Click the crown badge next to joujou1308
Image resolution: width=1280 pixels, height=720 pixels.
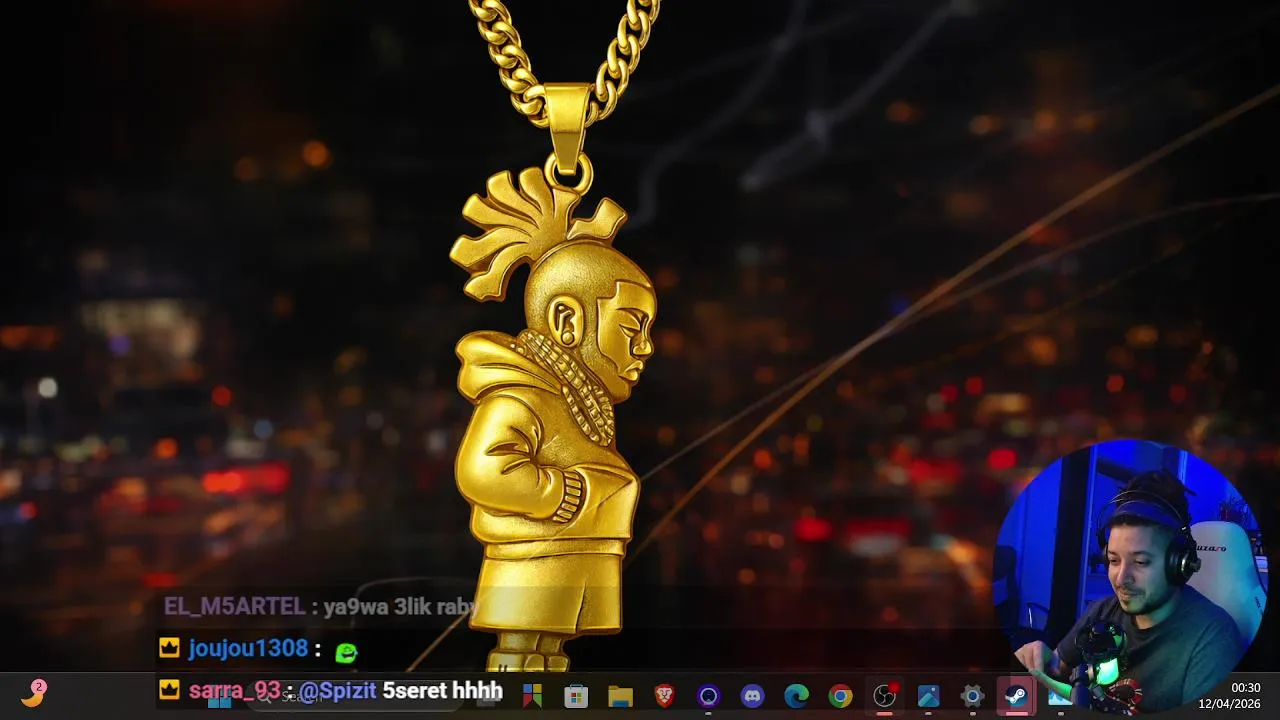tap(169, 648)
